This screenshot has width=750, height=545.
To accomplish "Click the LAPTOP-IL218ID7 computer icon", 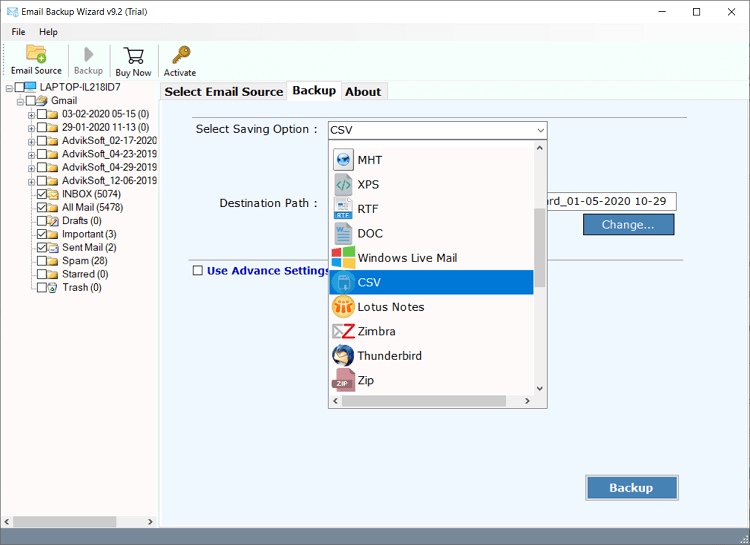I will (30, 87).
